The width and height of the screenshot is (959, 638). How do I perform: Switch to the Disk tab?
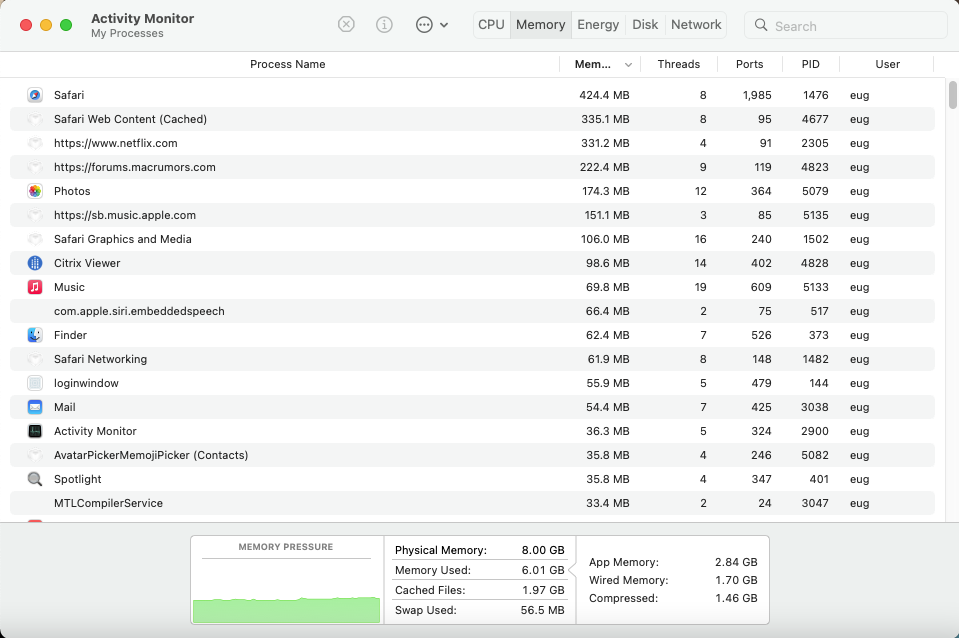pos(645,24)
